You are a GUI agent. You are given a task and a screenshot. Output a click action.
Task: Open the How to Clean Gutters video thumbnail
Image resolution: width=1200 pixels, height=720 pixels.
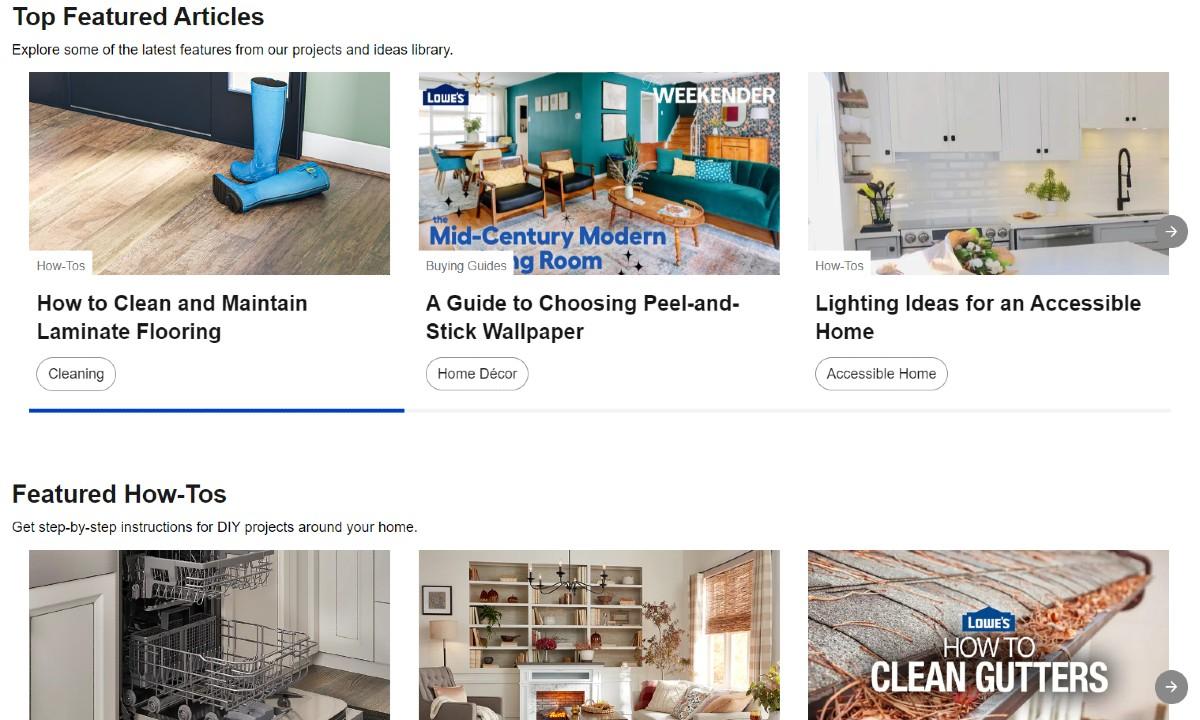coord(988,635)
